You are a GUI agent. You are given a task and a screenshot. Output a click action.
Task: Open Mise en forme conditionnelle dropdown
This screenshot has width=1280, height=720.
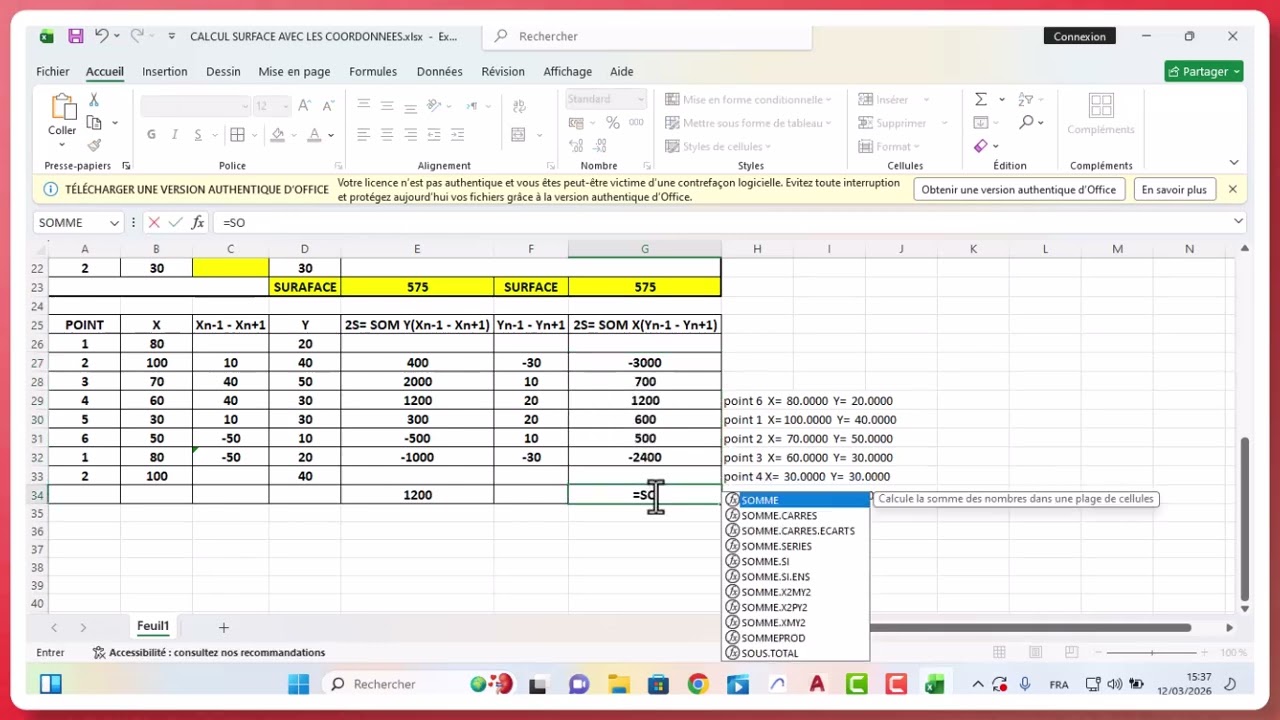747,100
